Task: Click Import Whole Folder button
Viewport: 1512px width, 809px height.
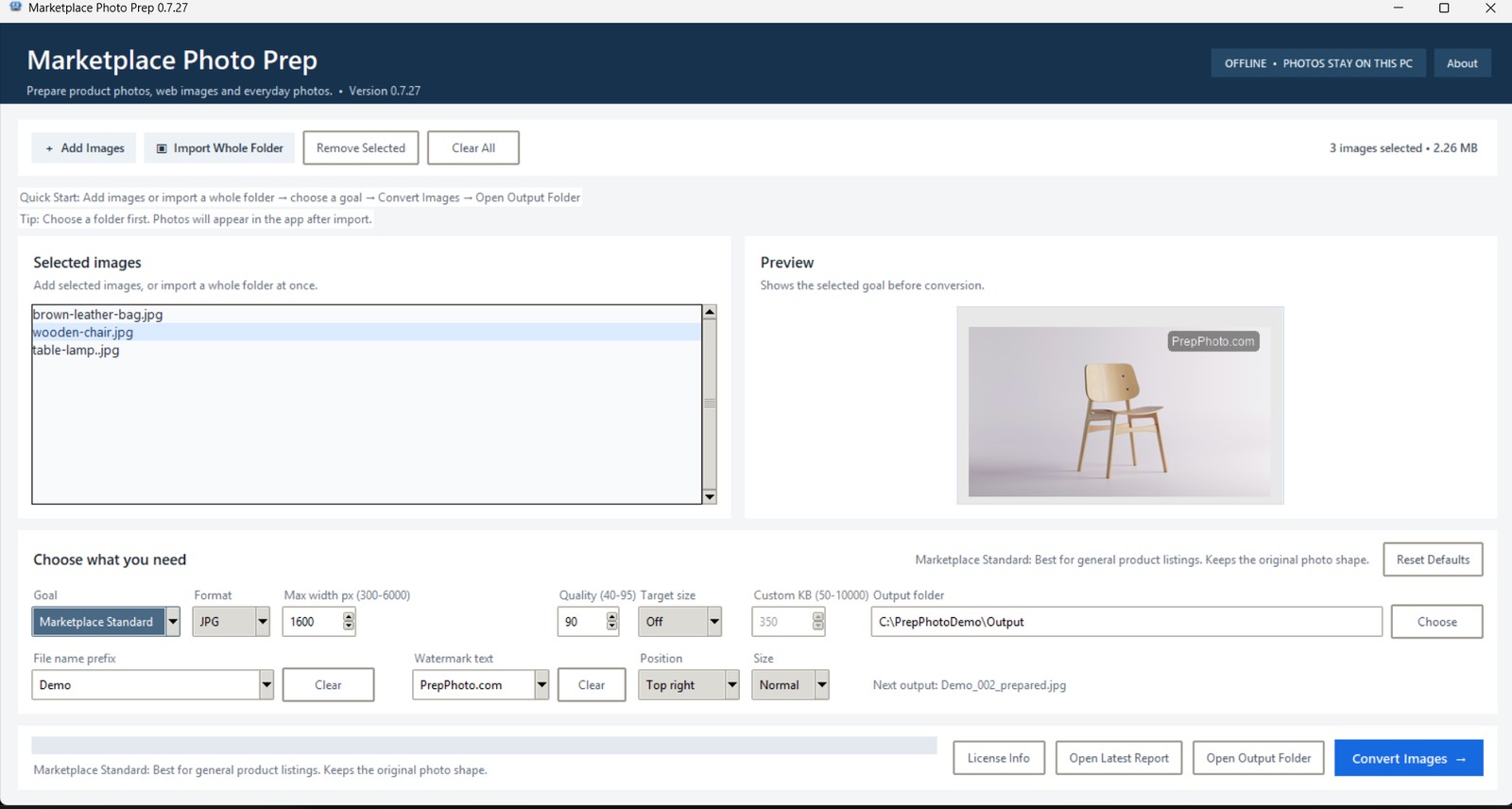Action: 219,148
